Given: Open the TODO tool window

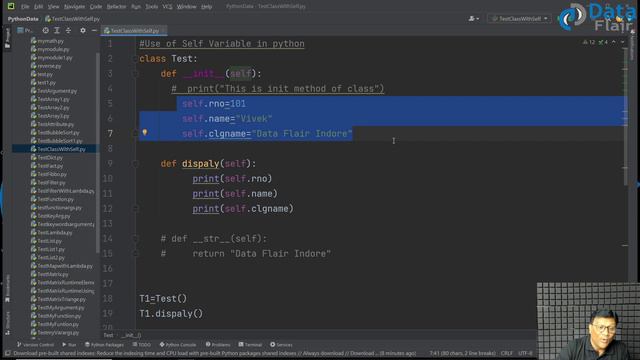Looking at the screenshot, I should pyautogui.click(x=142, y=344).
